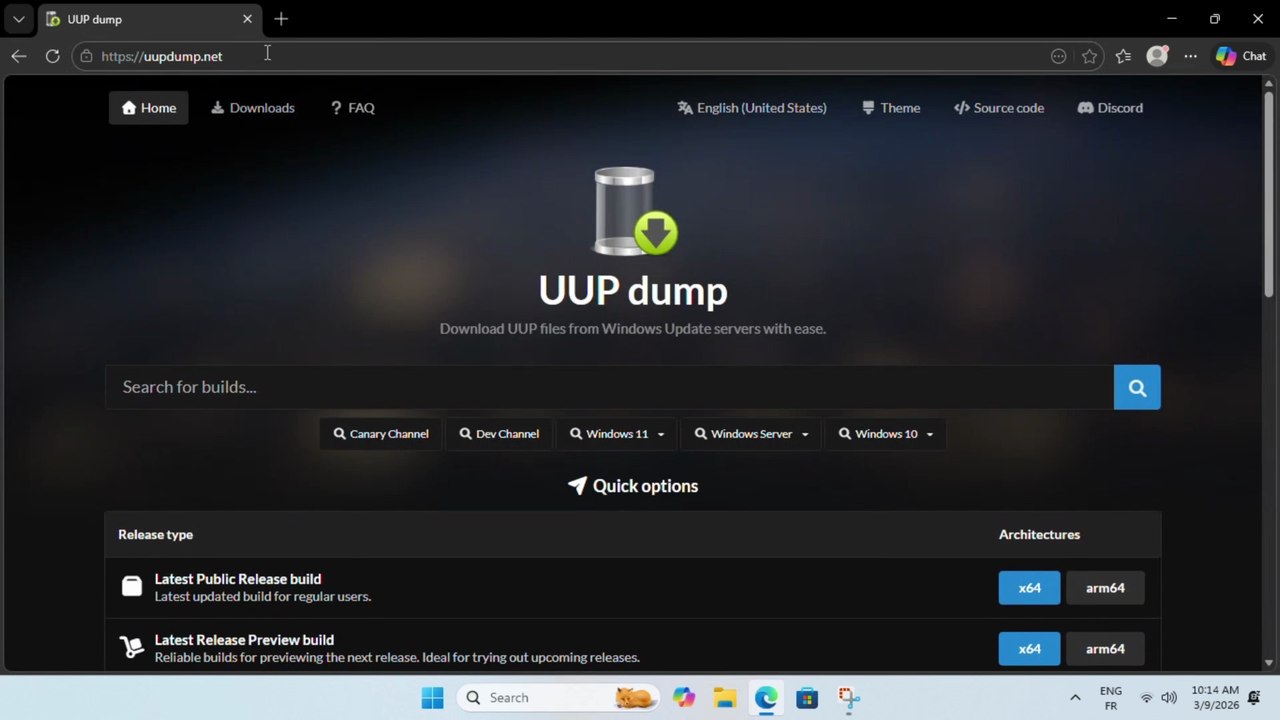Search Canary Channel builds

click(381, 434)
